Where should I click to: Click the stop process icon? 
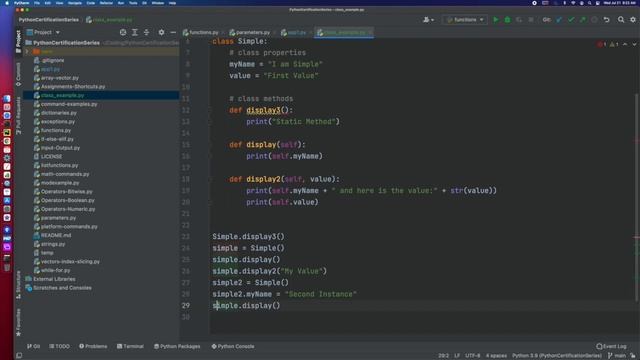pos(531,20)
